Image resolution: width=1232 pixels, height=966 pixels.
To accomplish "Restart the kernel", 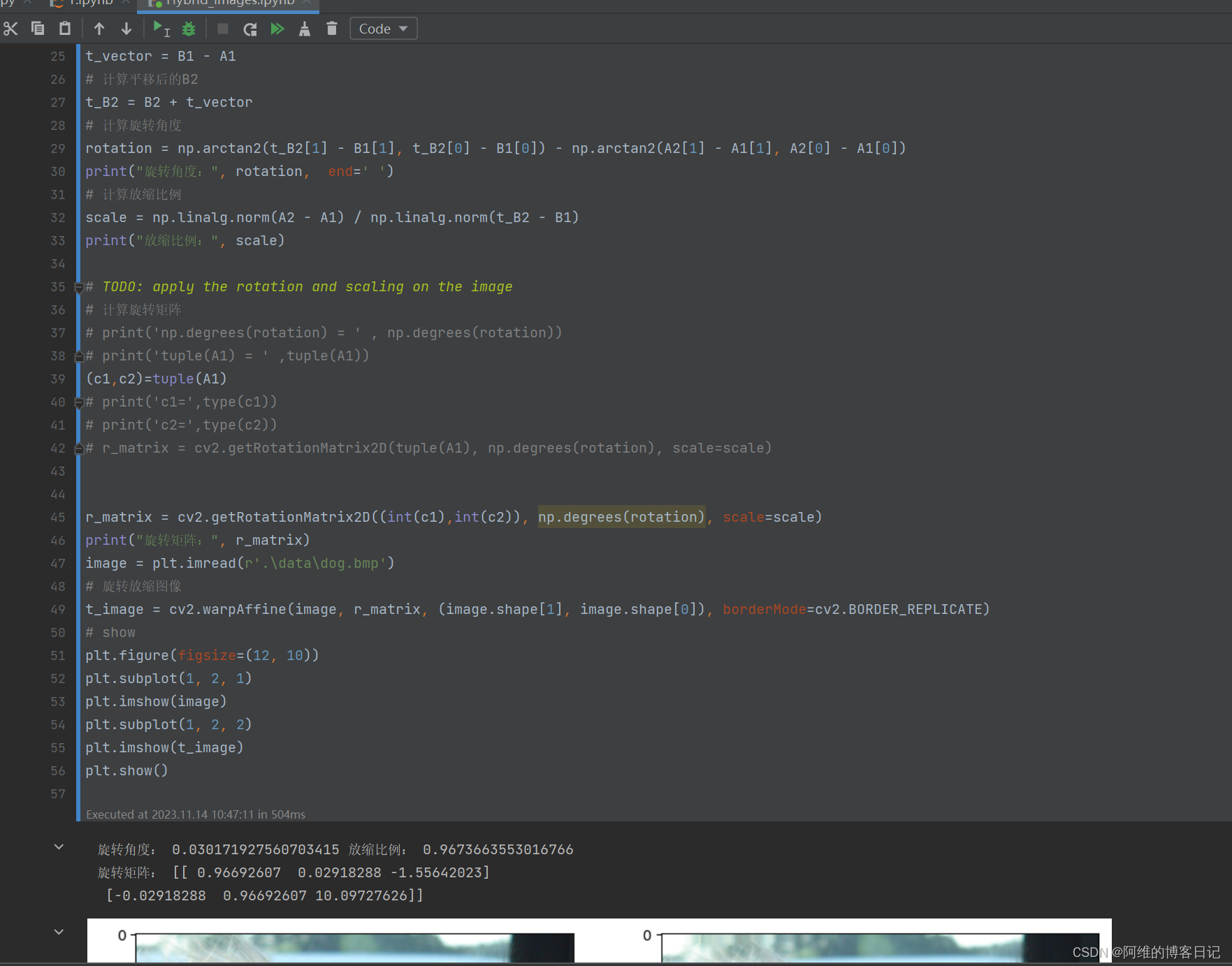I will (249, 29).
